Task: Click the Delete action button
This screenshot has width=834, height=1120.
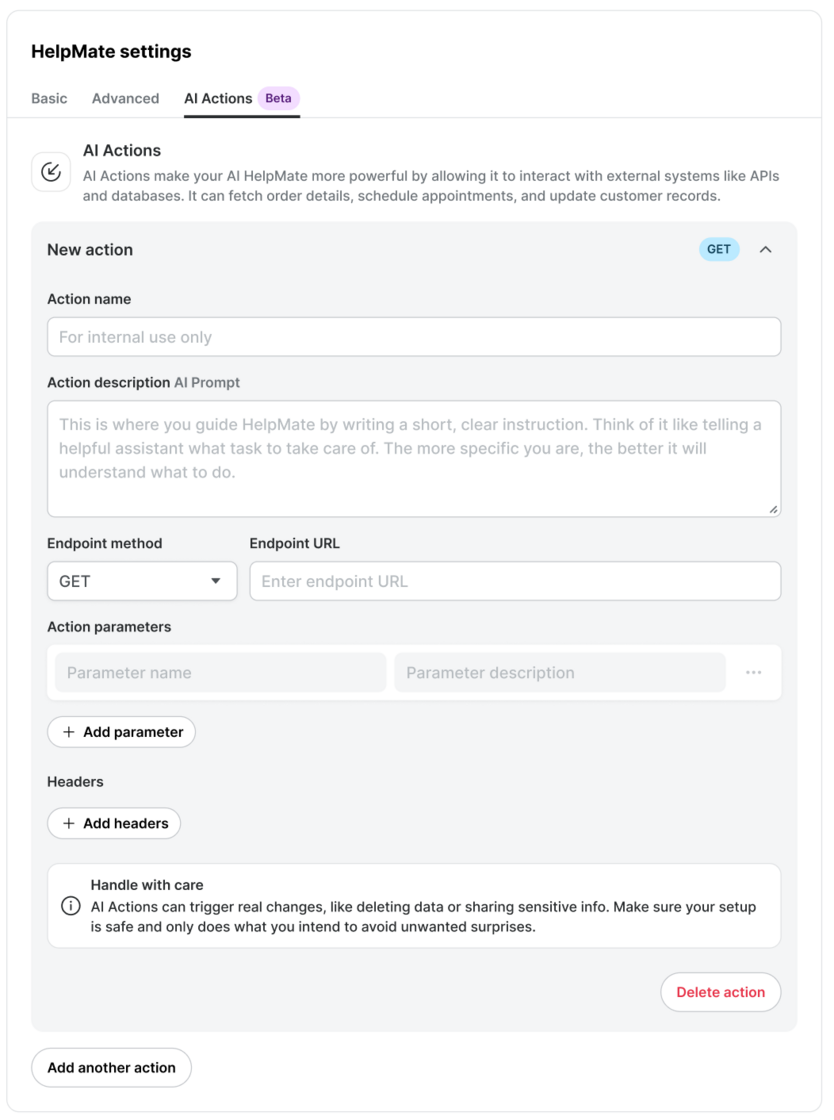Action: (x=720, y=992)
